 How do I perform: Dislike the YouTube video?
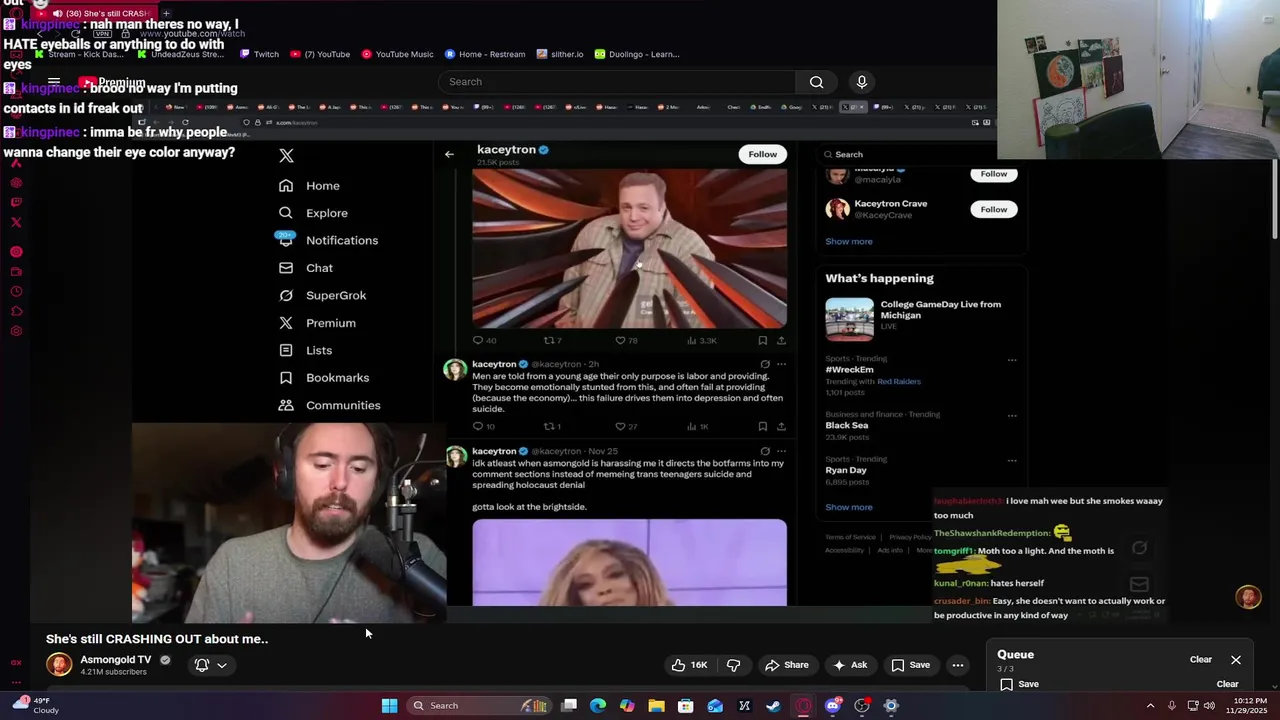pyautogui.click(x=733, y=665)
